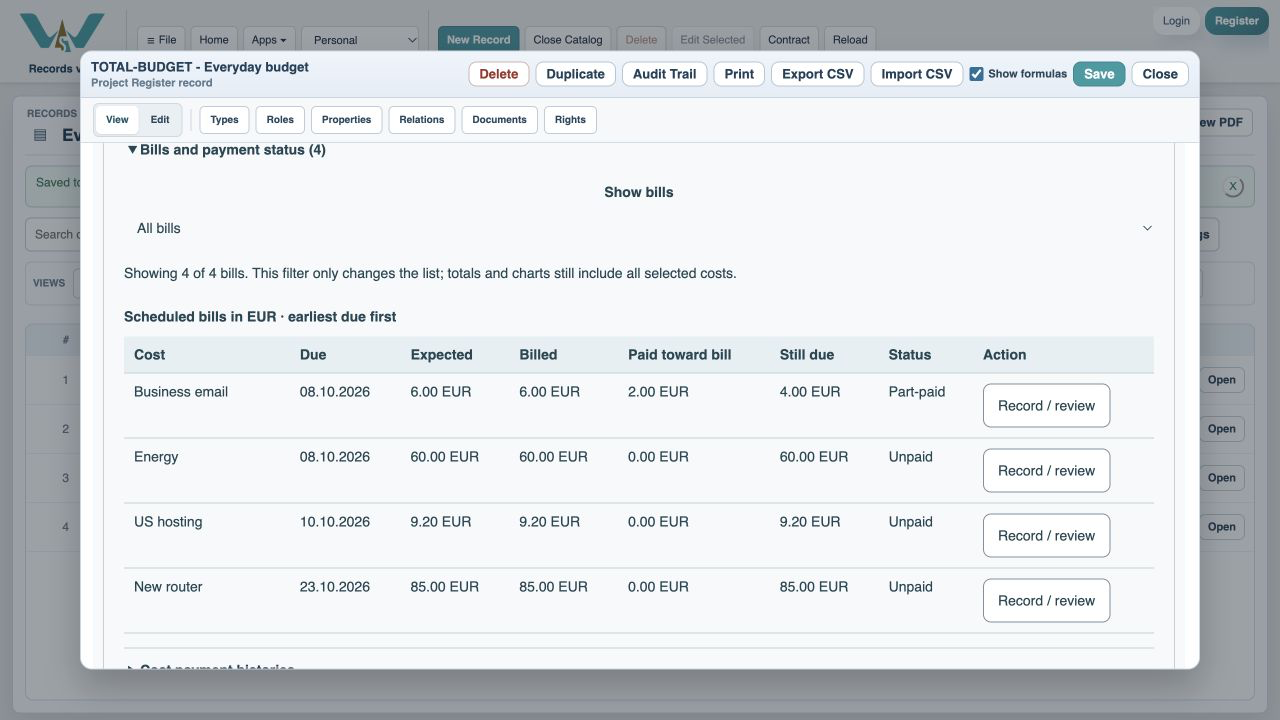The image size is (1280, 720).
Task: Print the record
Action: (x=739, y=74)
